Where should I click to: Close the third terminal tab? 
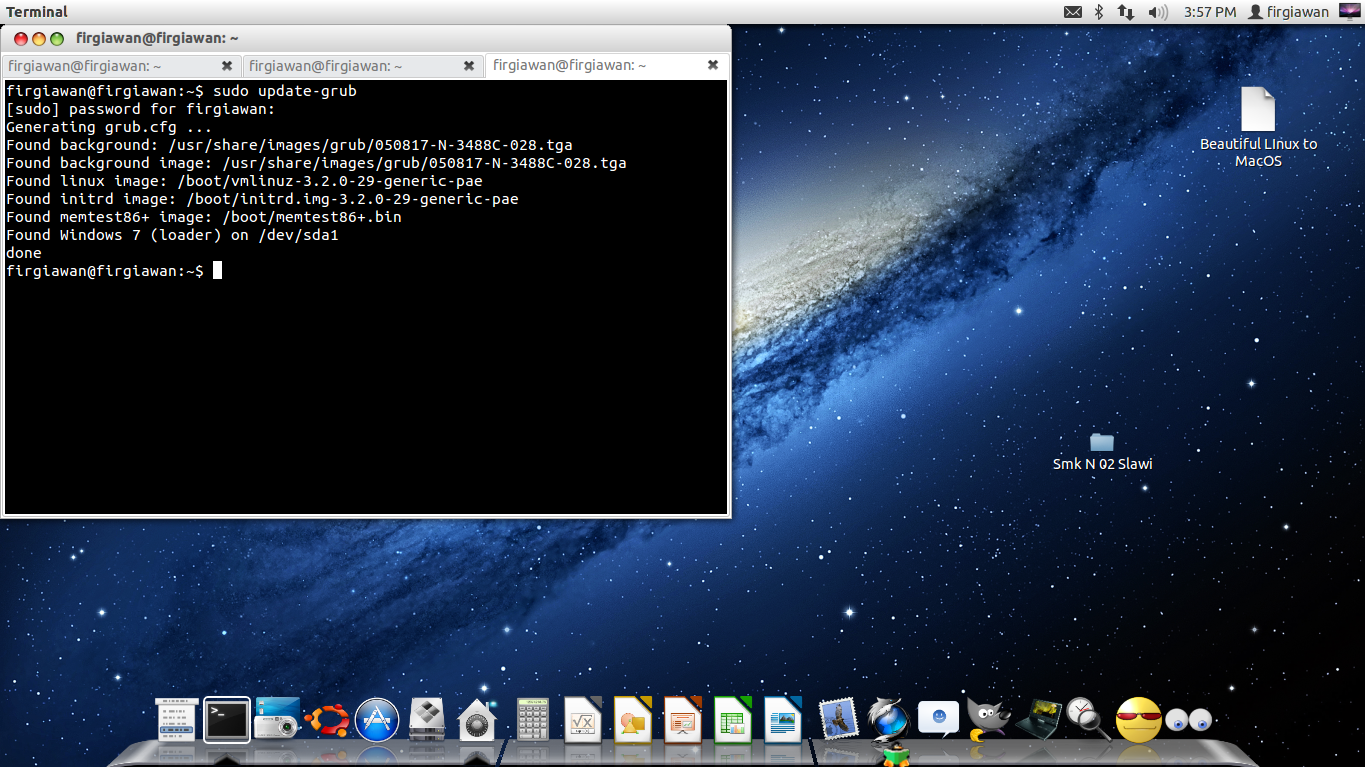(713, 65)
